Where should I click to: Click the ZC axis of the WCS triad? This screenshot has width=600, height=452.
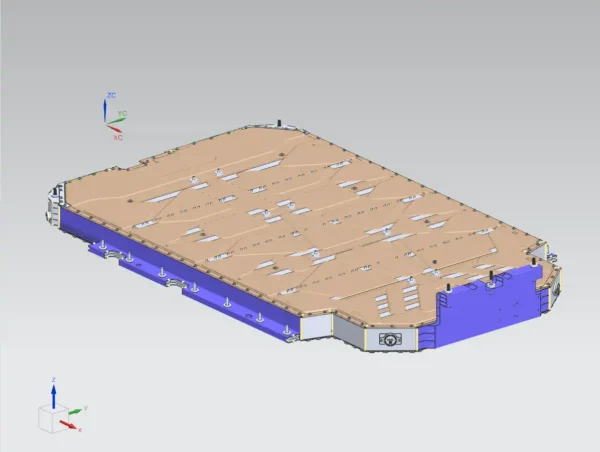(x=105, y=110)
